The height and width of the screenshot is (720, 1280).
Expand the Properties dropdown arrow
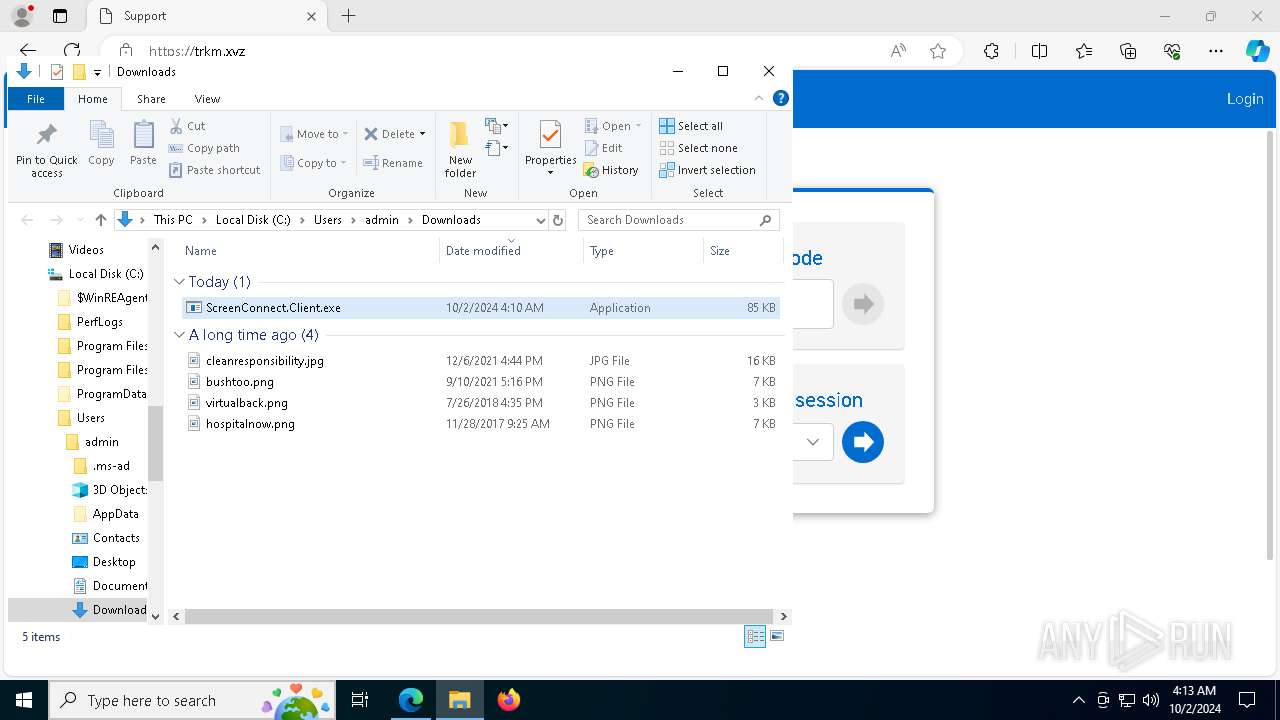(x=550, y=173)
